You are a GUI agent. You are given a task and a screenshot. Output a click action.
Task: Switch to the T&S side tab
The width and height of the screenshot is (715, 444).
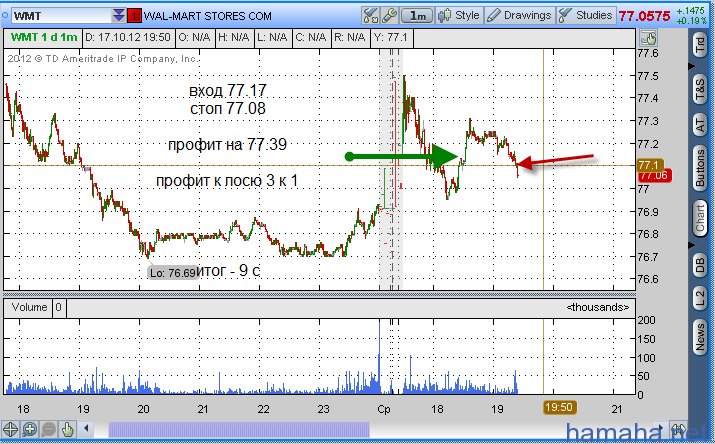point(699,89)
